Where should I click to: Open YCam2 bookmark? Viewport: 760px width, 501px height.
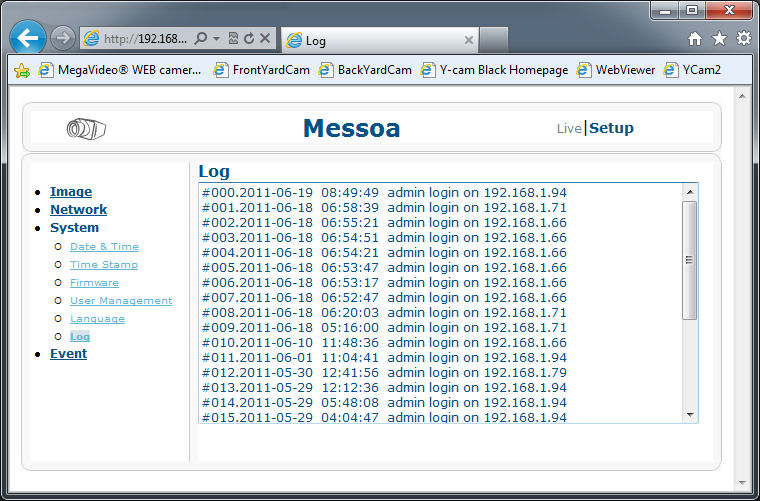(692, 70)
